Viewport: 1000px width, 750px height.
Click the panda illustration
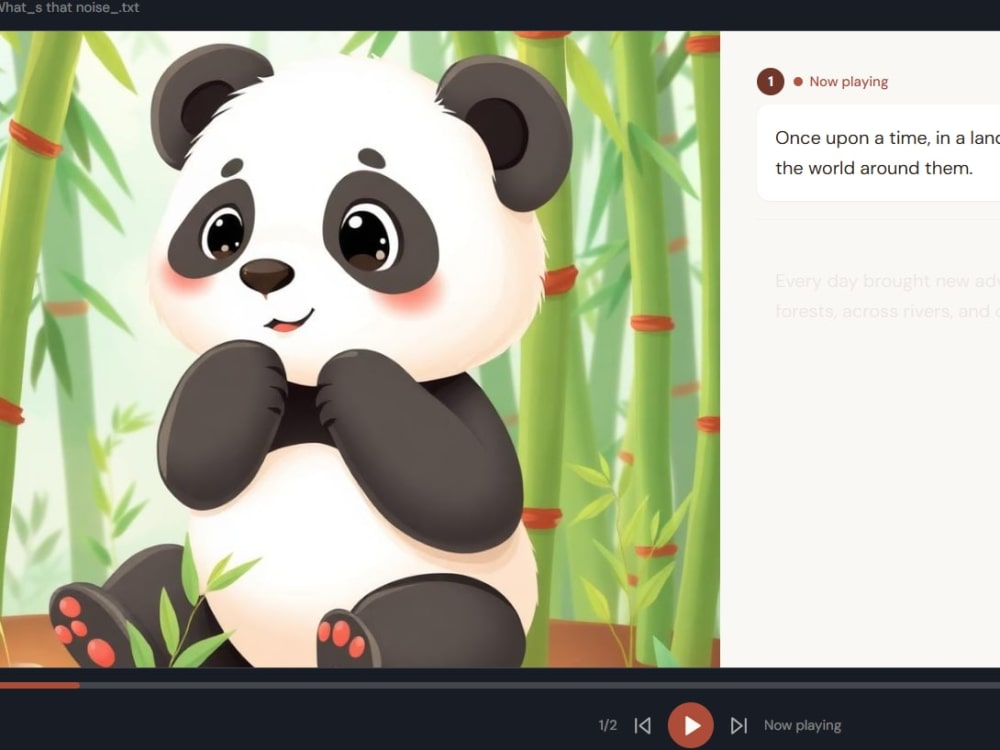[360, 349]
